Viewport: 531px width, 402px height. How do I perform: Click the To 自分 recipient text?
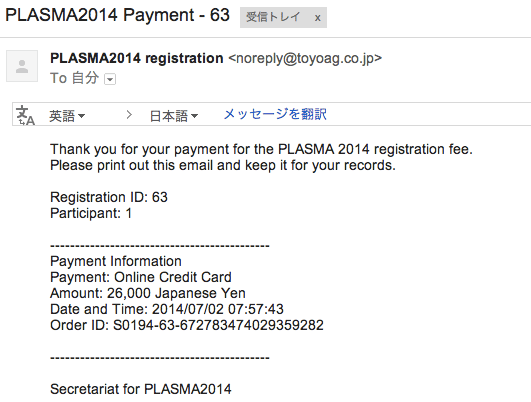coord(75,78)
